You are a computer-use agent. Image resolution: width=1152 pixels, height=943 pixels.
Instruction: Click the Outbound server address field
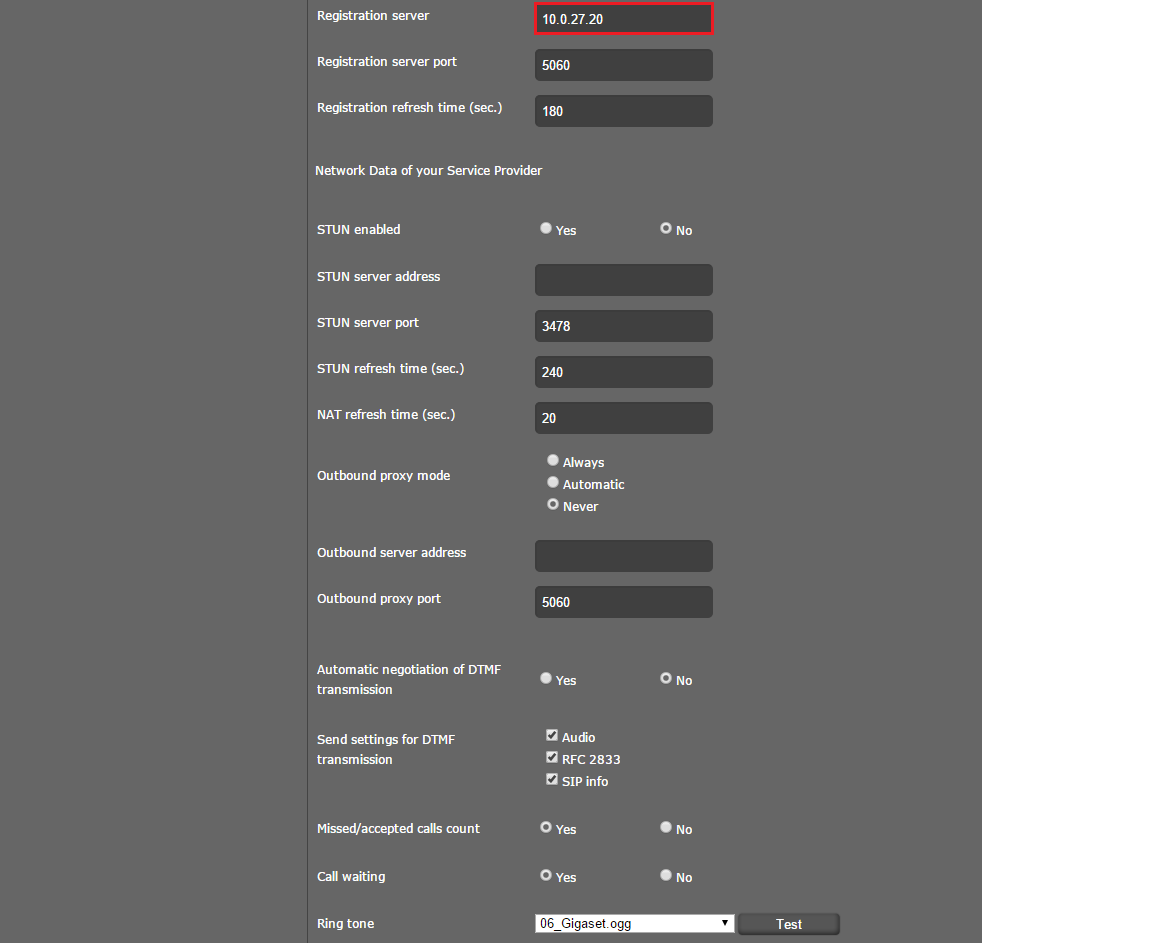pos(623,556)
